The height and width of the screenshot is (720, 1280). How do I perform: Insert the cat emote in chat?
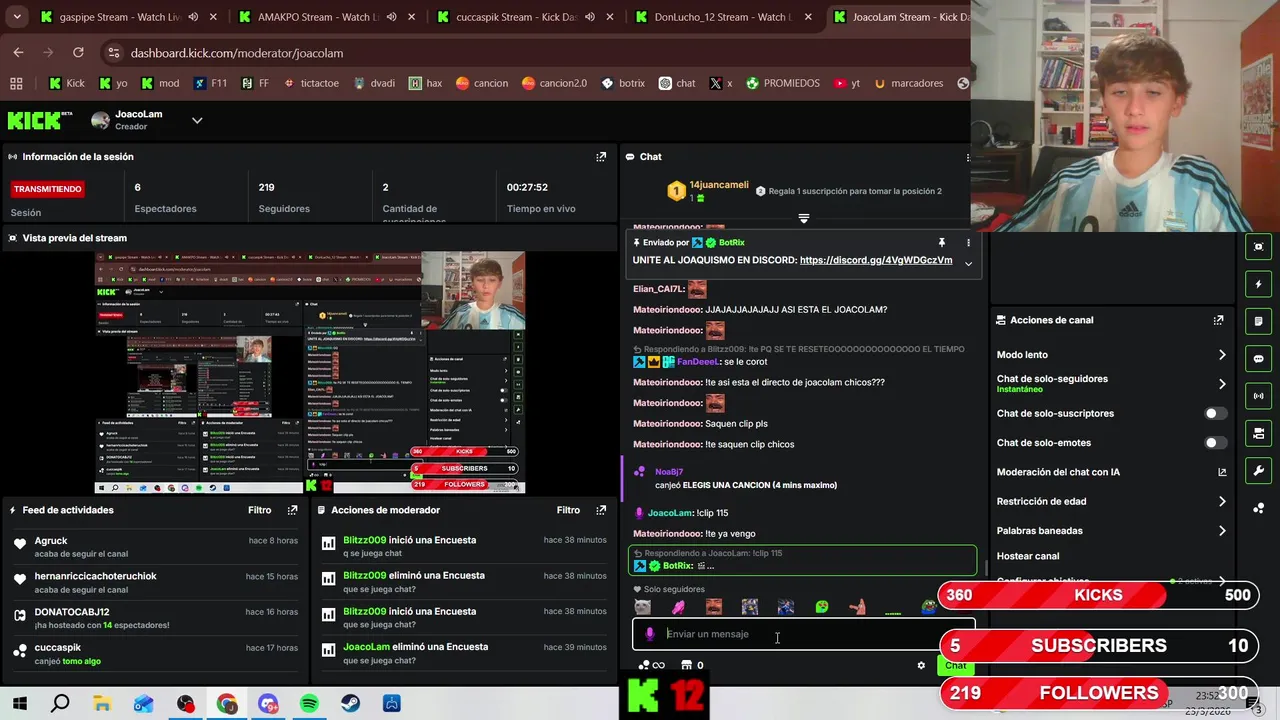(642, 607)
